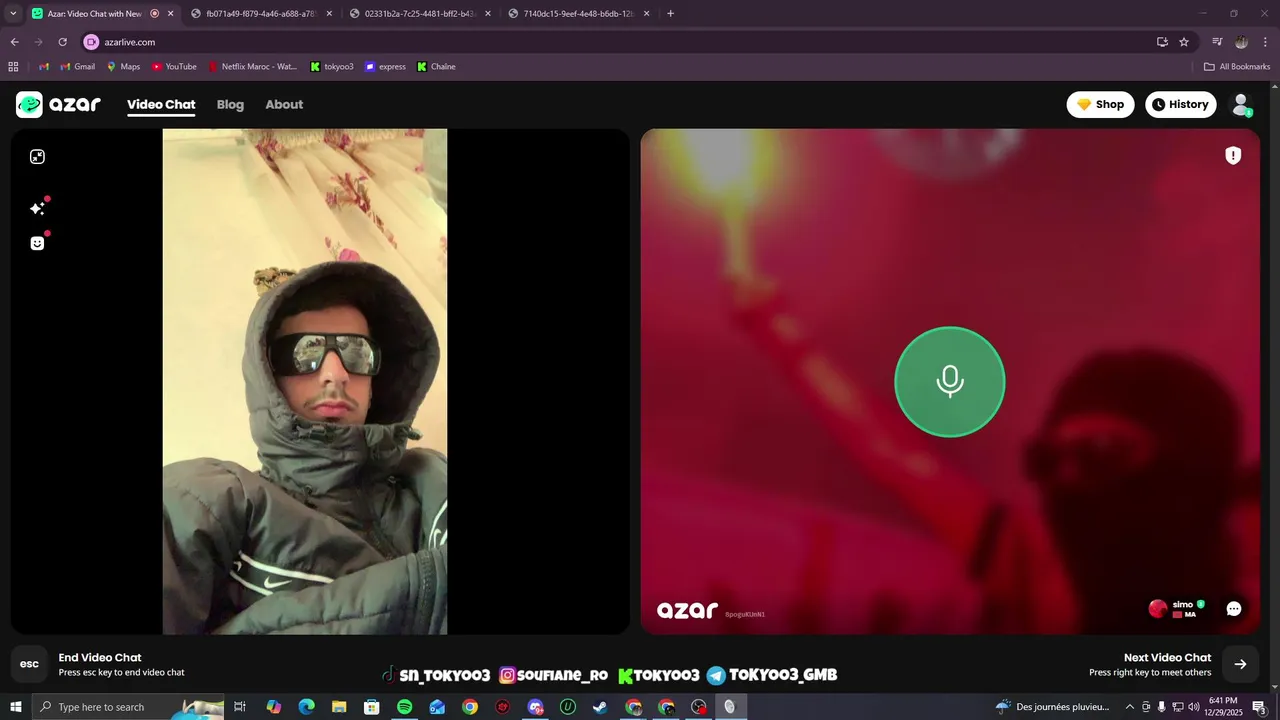This screenshot has width=1280, height=720.
Task: Switch to the 7140dc15 browser tab
Action: pos(578,14)
